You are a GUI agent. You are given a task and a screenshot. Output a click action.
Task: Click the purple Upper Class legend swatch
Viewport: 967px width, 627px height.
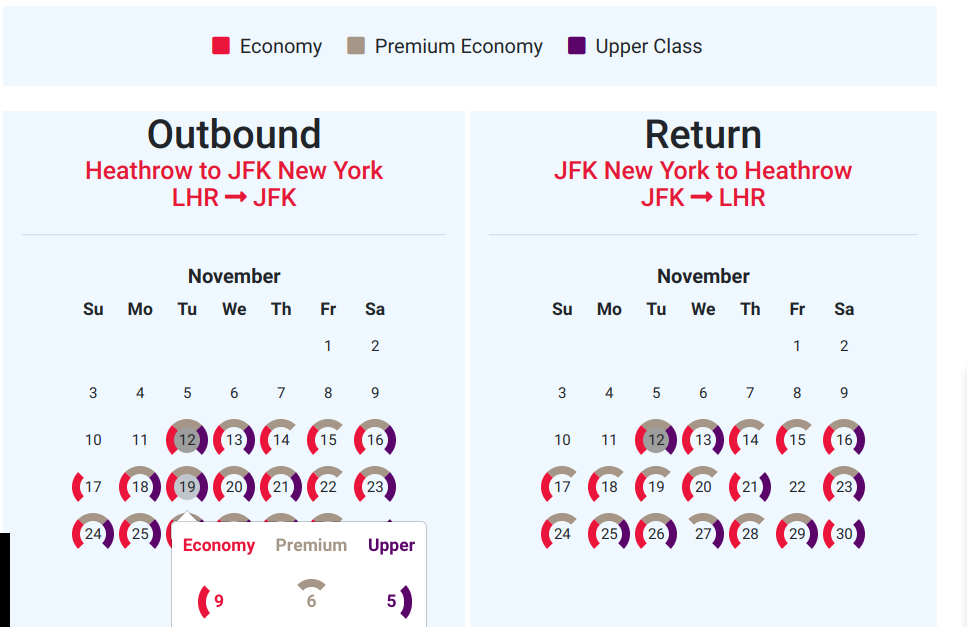[577, 46]
